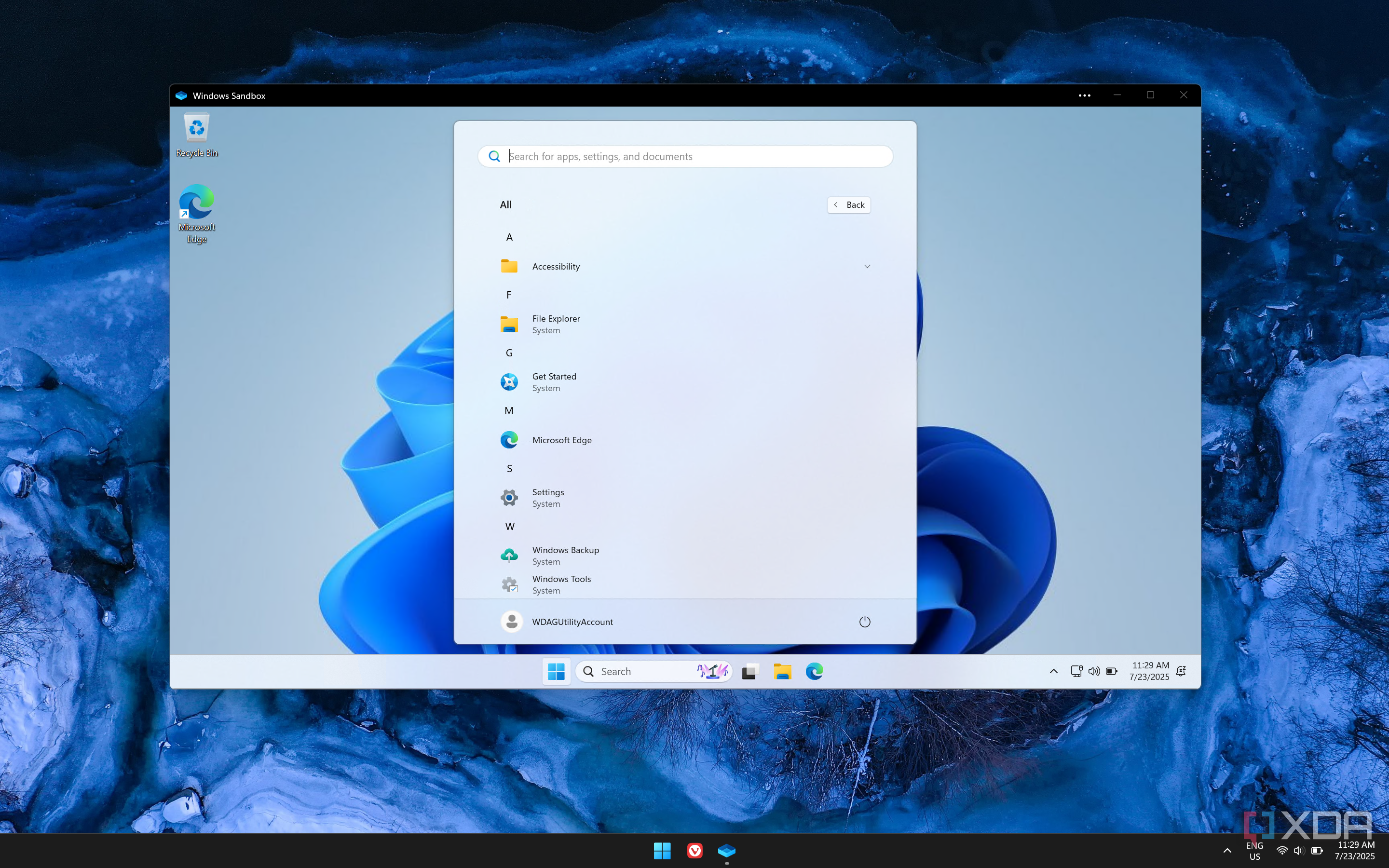The width and height of the screenshot is (1389, 868).
Task: Click the letter header M
Action: 509,410
